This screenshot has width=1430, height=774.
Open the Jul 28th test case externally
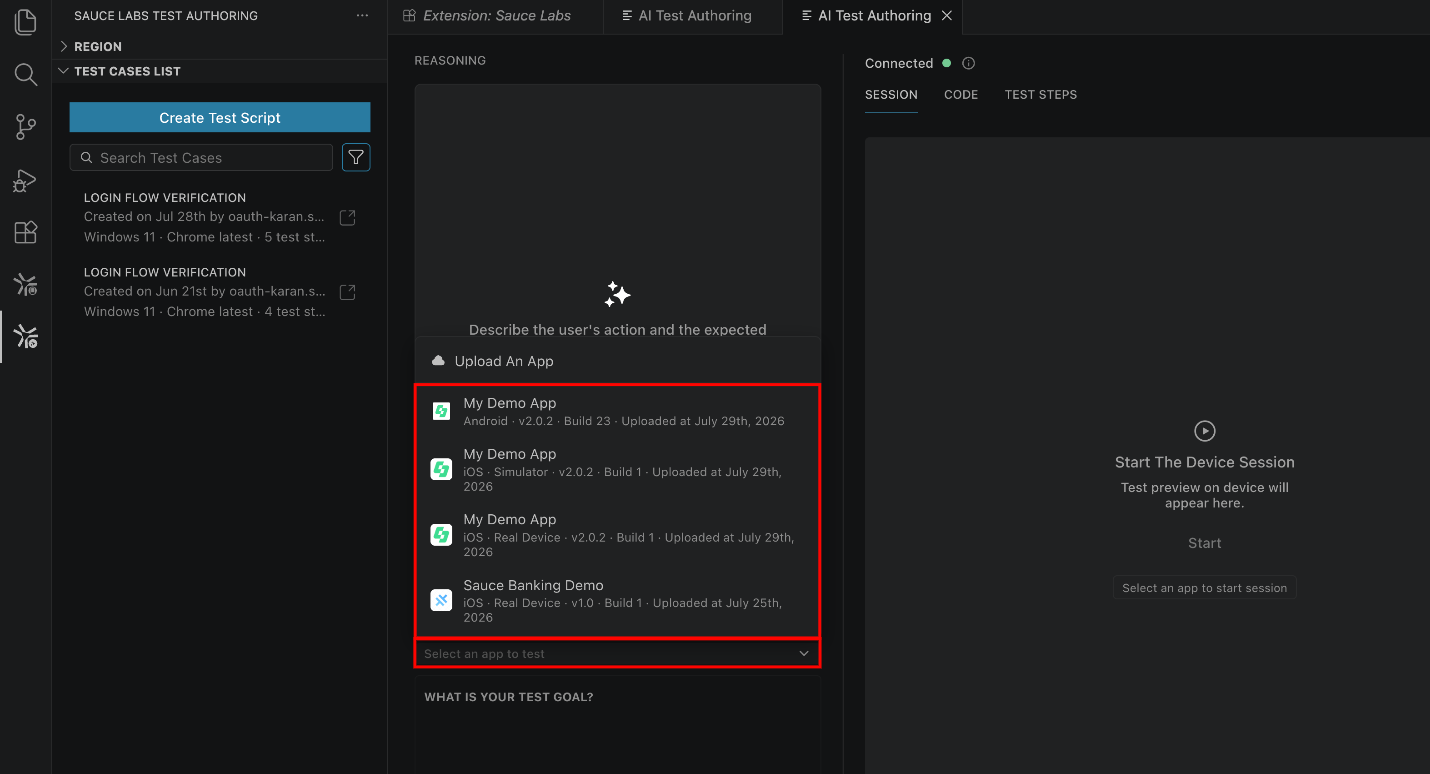tap(348, 217)
